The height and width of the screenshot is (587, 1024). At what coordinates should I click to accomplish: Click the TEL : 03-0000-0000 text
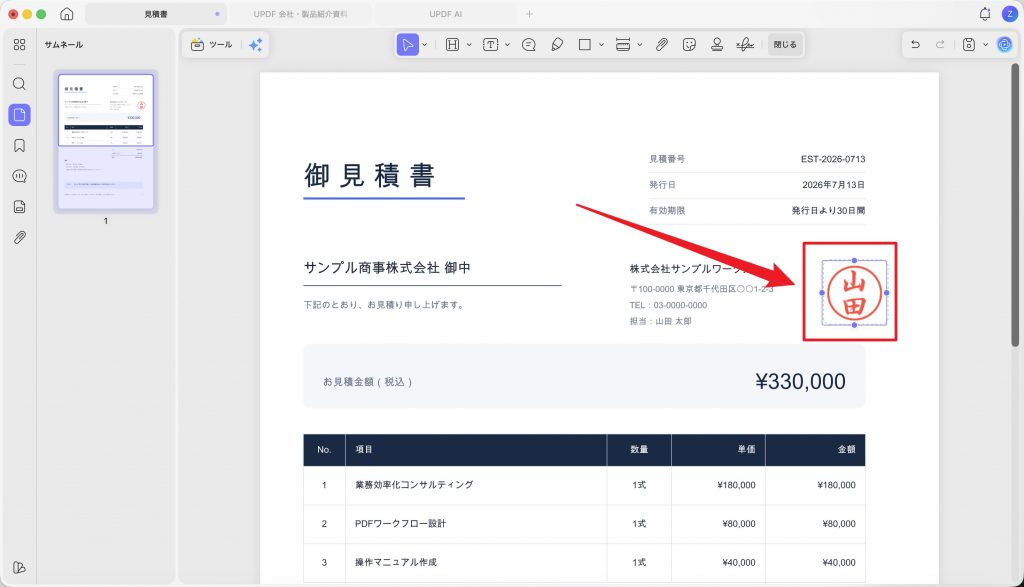[668, 305]
